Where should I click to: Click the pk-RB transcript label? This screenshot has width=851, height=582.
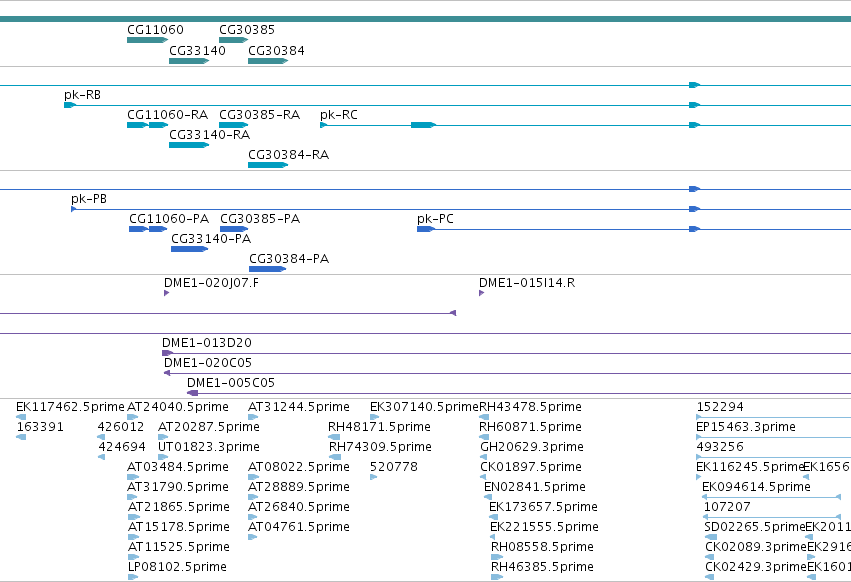(82, 95)
